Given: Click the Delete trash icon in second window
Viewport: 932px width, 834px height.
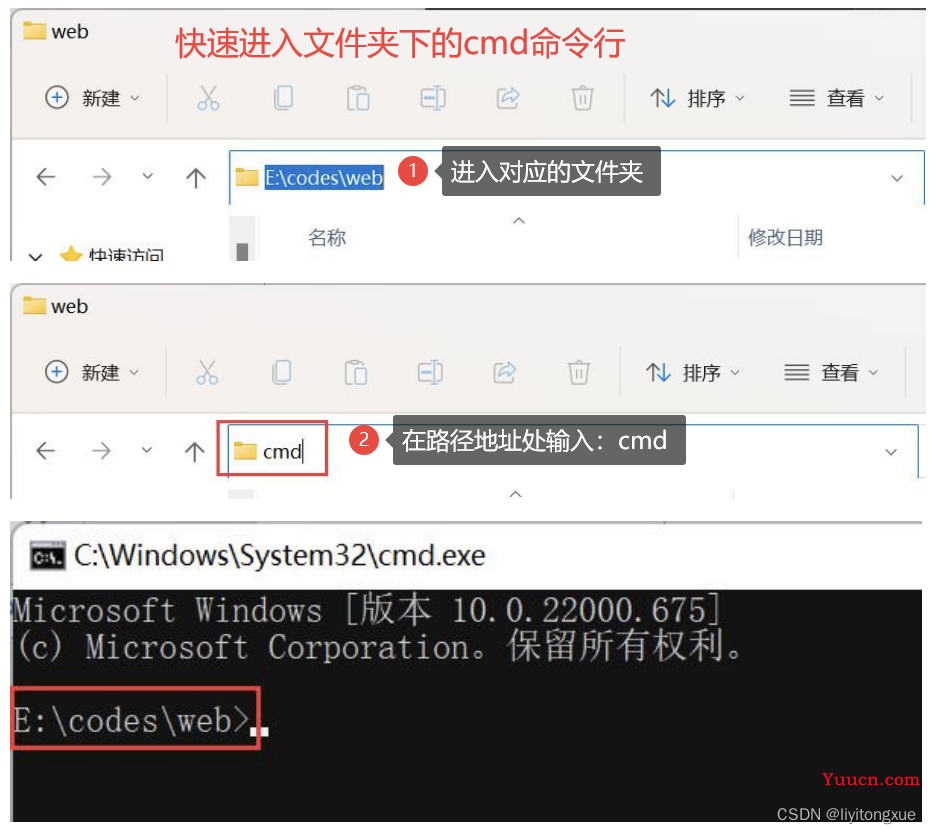Looking at the screenshot, I should tap(578, 373).
